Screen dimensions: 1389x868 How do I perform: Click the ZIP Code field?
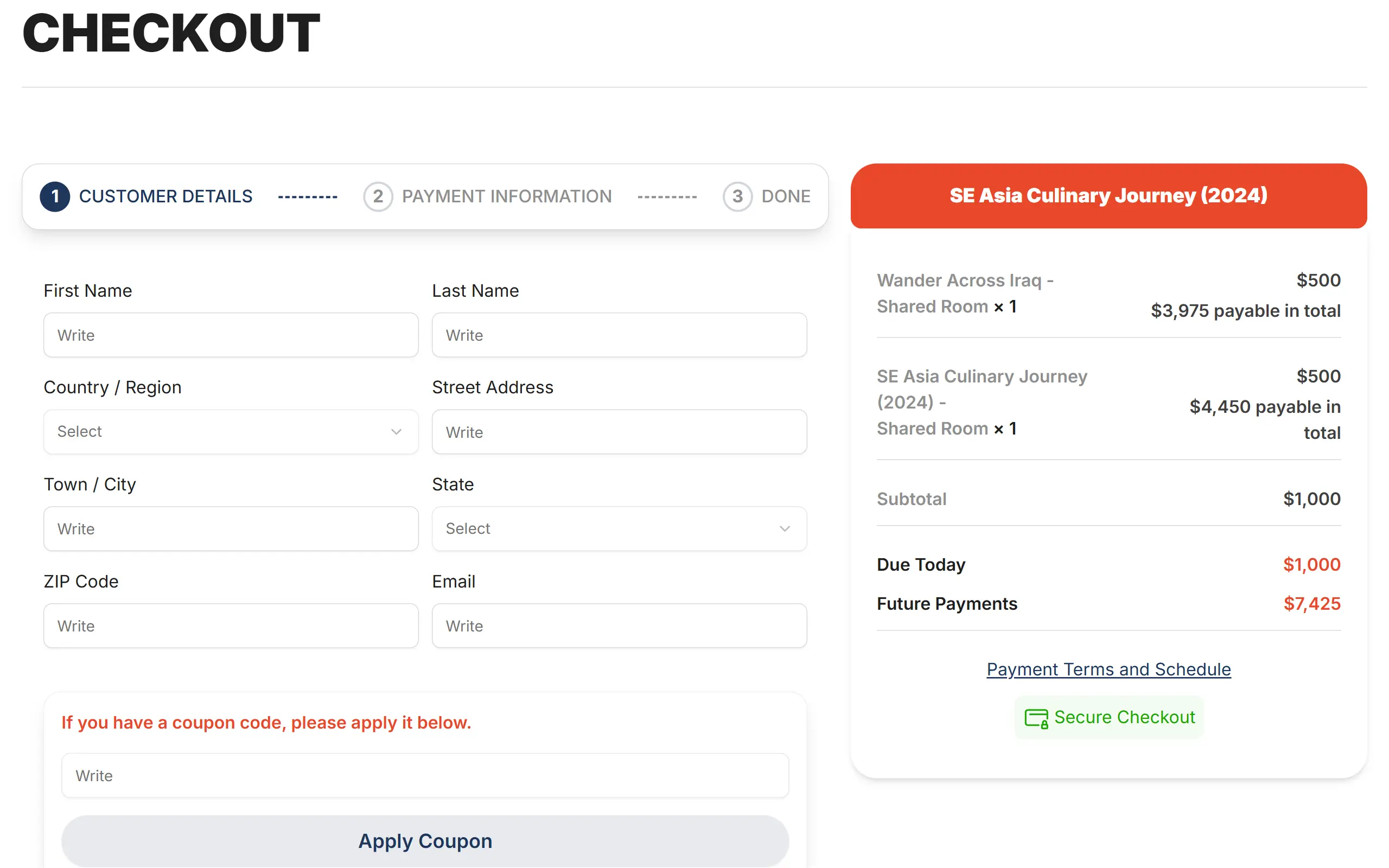(x=231, y=626)
